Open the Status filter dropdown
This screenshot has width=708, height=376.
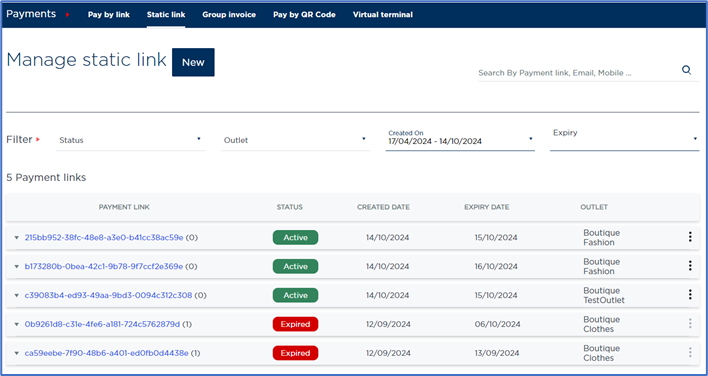click(130, 140)
